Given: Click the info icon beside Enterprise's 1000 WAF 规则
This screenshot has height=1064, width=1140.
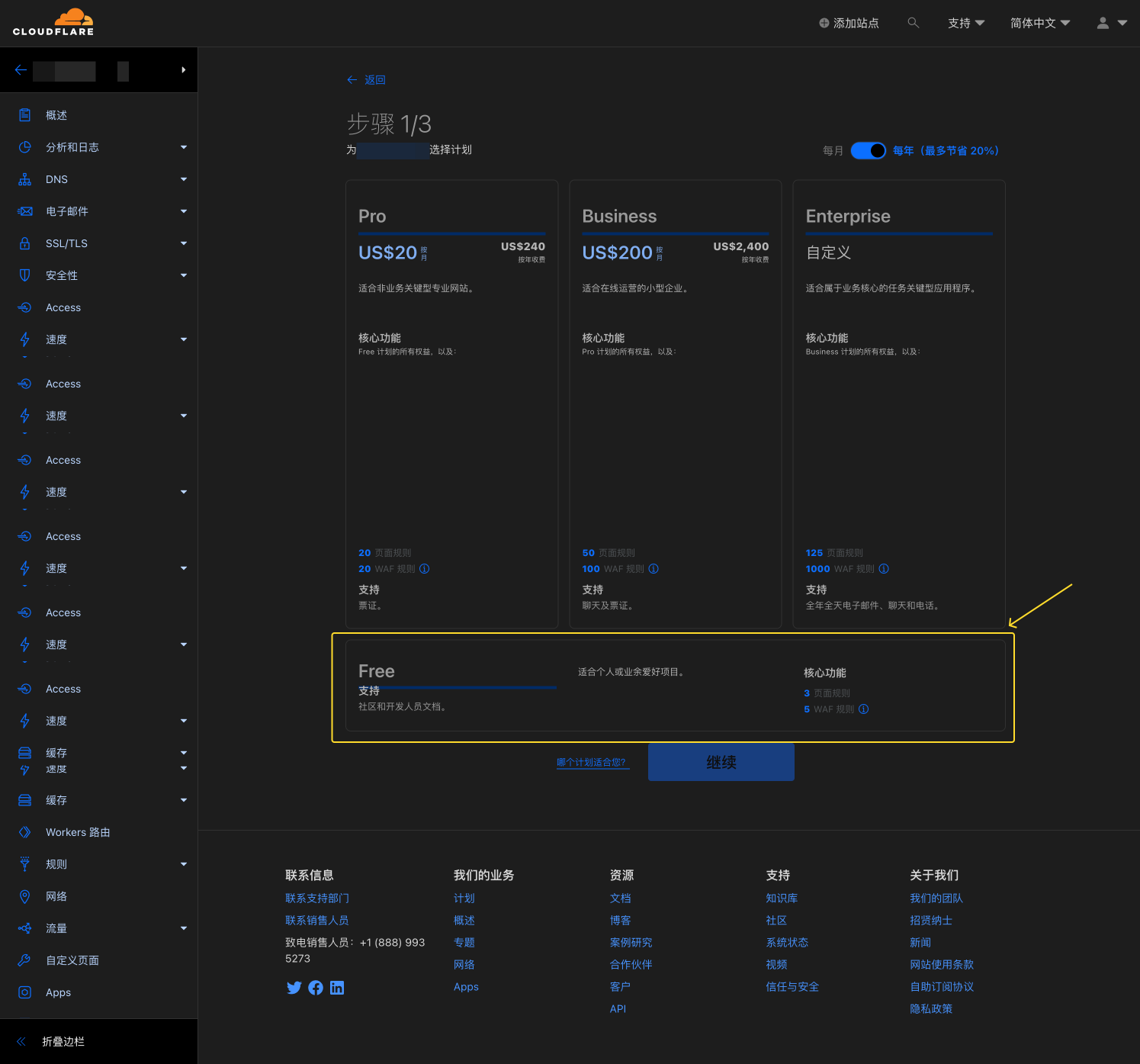Looking at the screenshot, I should (x=884, y=569).
